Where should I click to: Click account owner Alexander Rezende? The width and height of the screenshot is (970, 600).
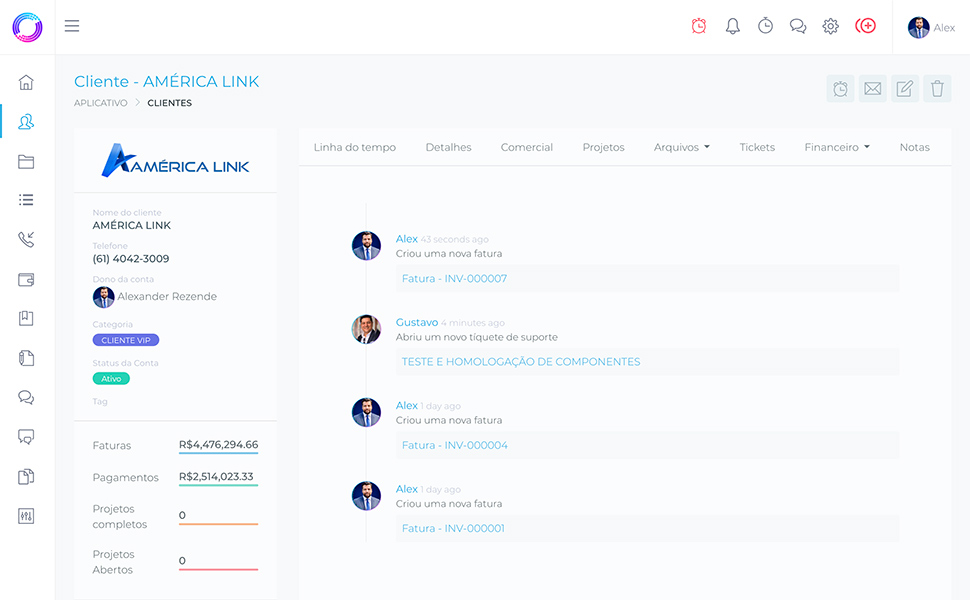[155, 297]
